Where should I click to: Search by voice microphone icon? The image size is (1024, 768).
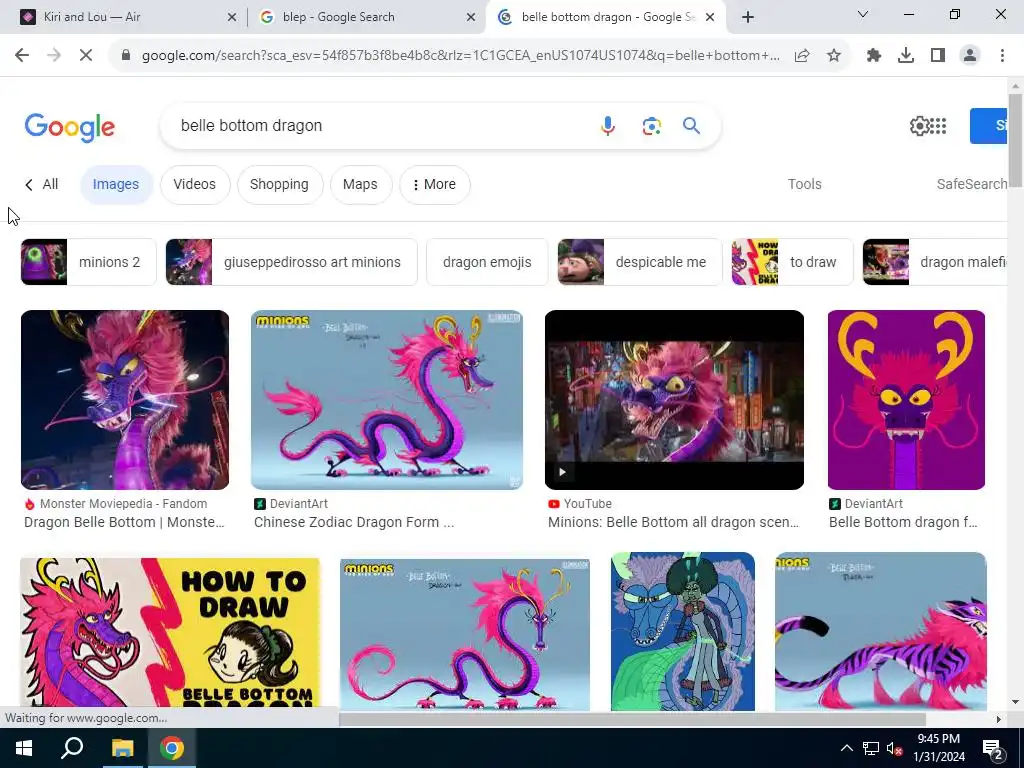[607, 125]
